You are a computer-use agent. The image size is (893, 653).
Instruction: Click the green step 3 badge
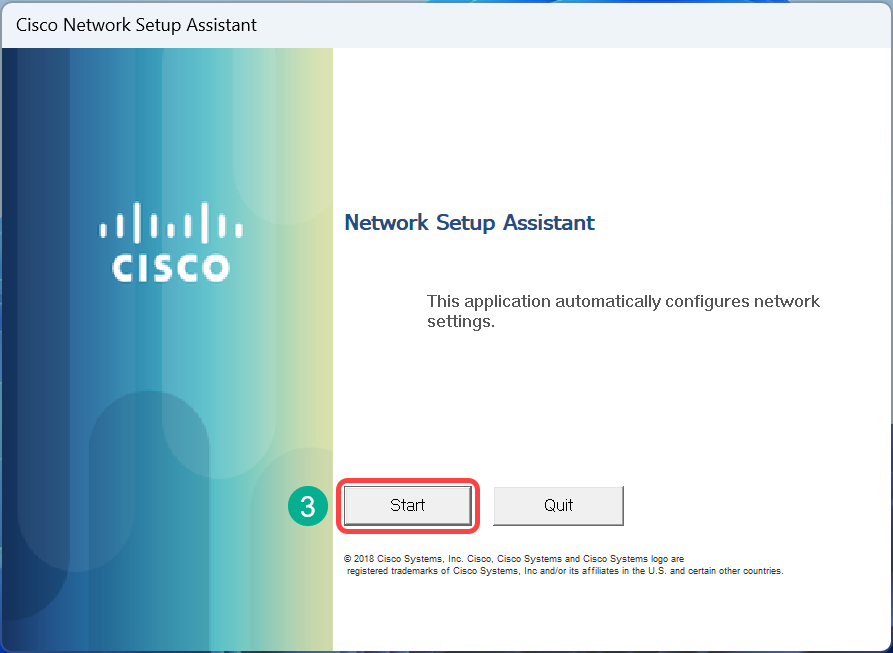tap(308, 506)
